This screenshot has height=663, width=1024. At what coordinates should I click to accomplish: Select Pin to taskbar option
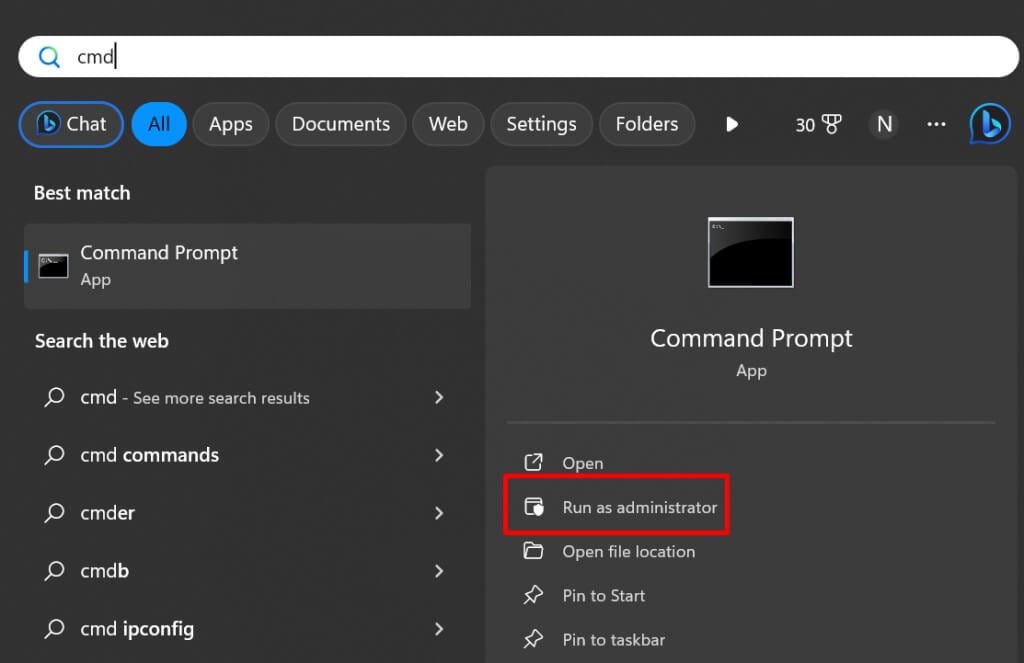click(613, 639)
